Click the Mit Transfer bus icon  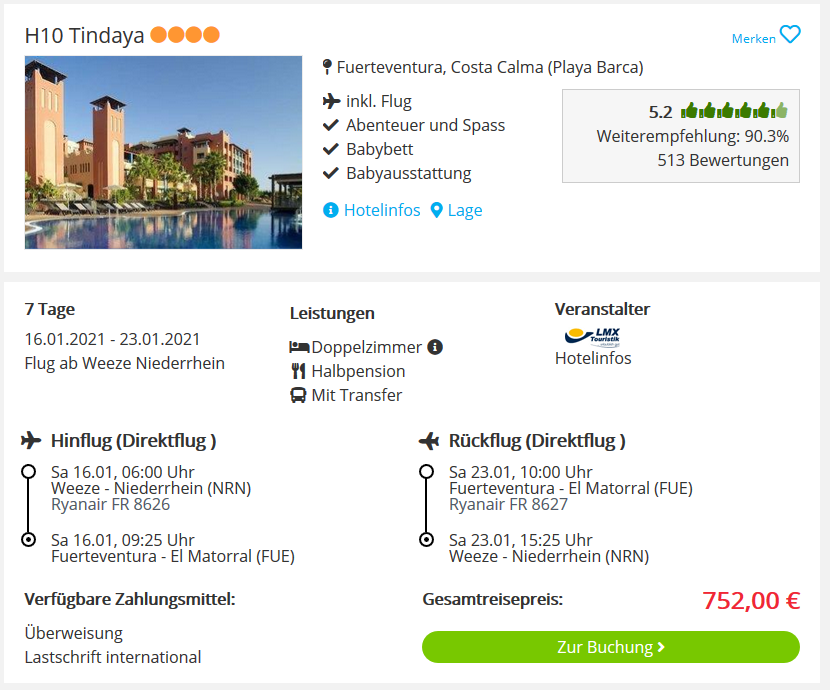coord(298,395)
